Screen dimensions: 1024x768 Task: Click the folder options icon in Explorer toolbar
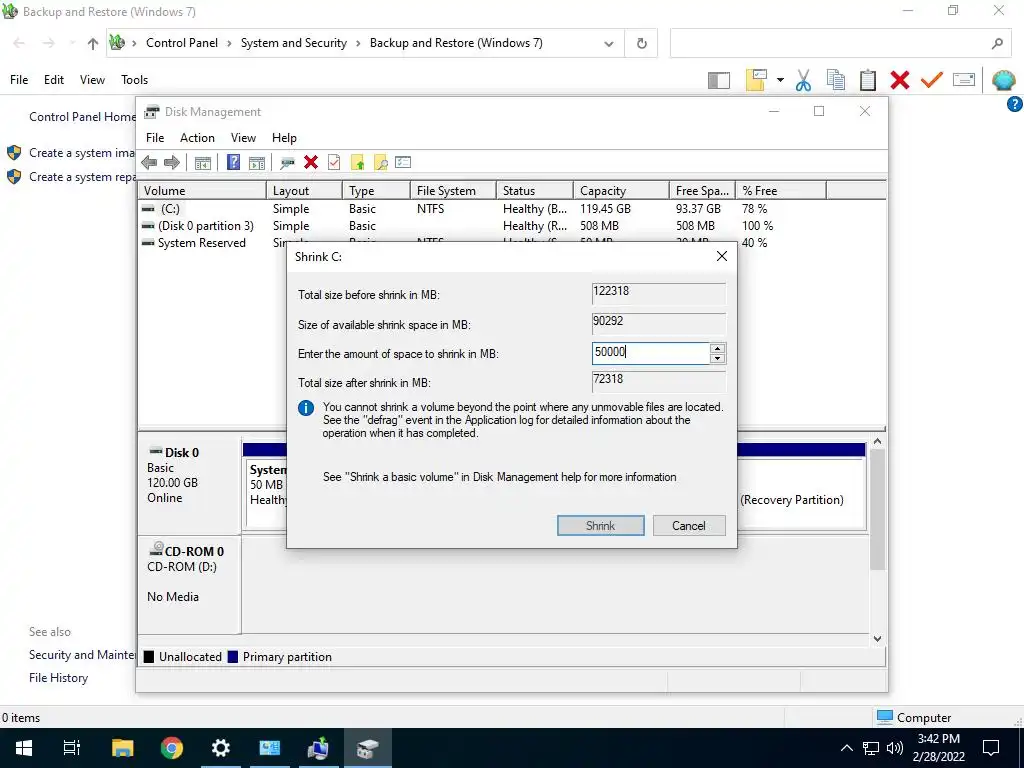pos(756,80)
